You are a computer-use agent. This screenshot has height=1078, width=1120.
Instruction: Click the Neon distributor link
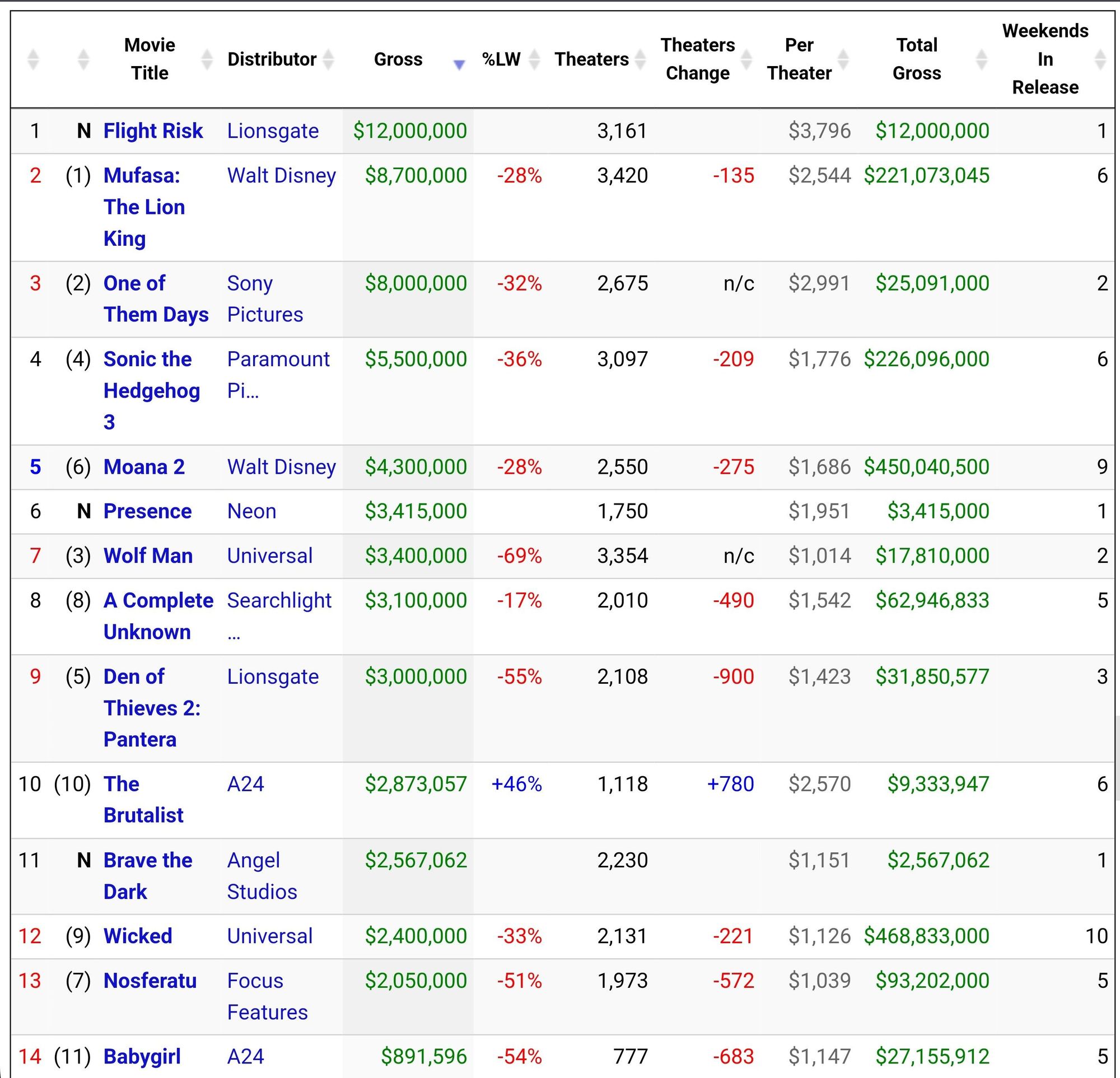coord(251,511)
